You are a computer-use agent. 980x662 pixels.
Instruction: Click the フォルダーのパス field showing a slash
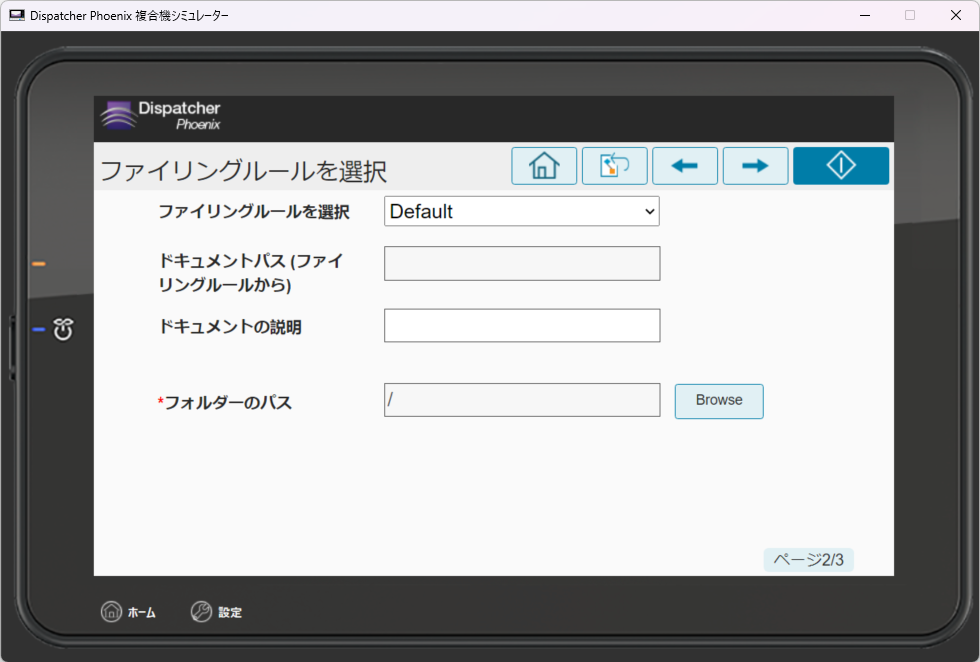tap(521, 400)
